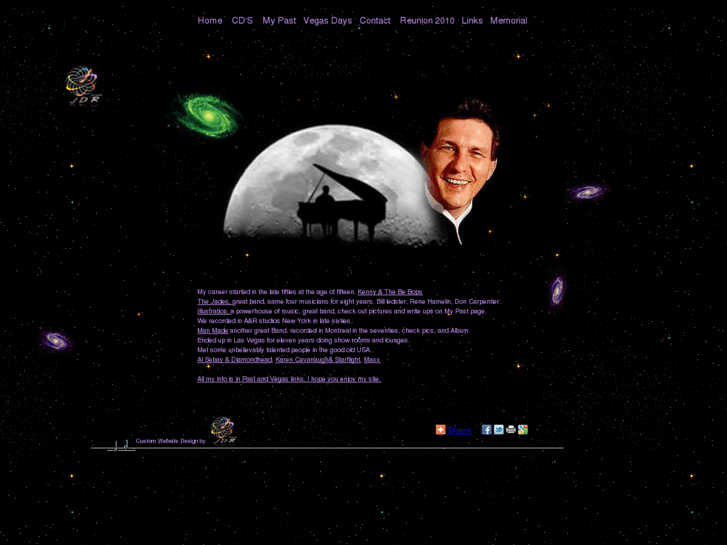727x545 pixels.
Task: Click the smiling man portrait image
Action: tap(459, 172)
